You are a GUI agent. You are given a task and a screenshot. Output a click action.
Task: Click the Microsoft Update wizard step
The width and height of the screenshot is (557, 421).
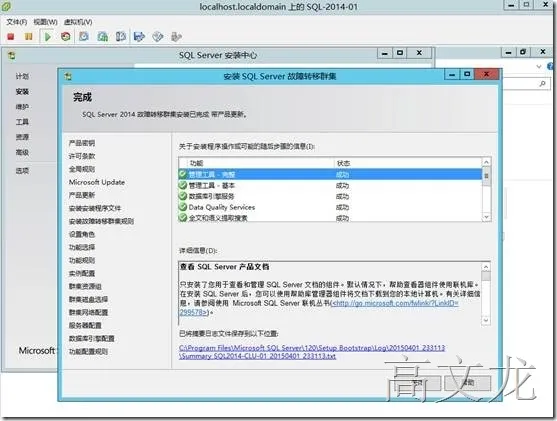click(97, 182)
